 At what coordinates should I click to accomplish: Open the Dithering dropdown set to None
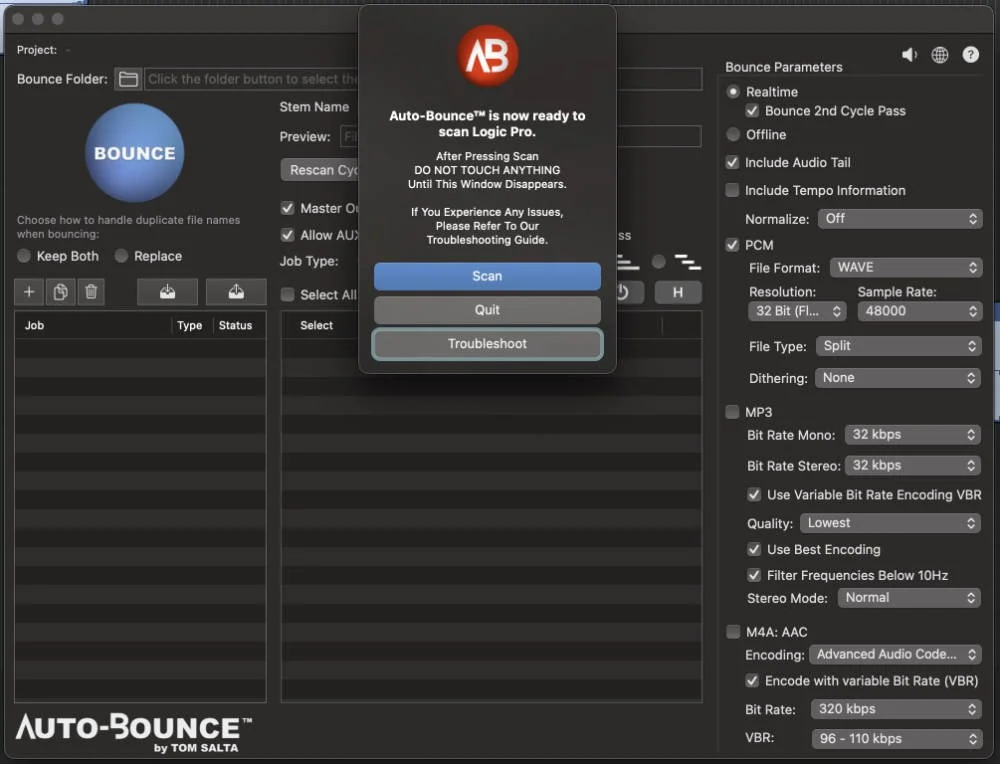coord(897,378)
